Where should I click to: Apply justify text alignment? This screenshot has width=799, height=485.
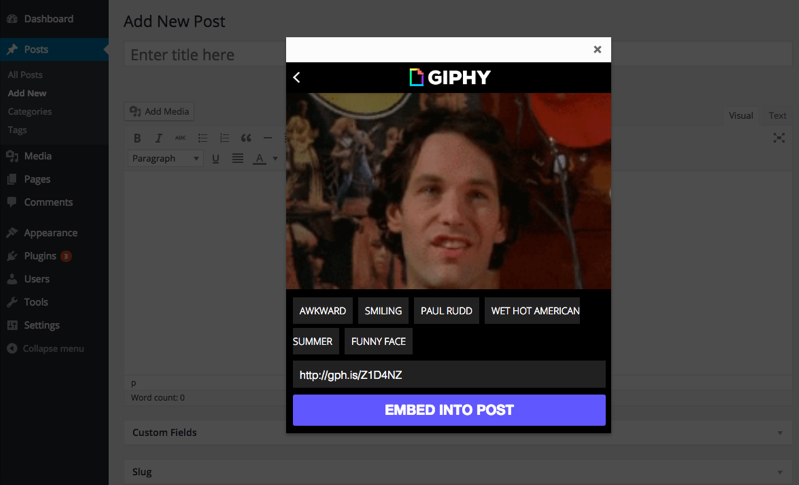click(x=237, y=158)
